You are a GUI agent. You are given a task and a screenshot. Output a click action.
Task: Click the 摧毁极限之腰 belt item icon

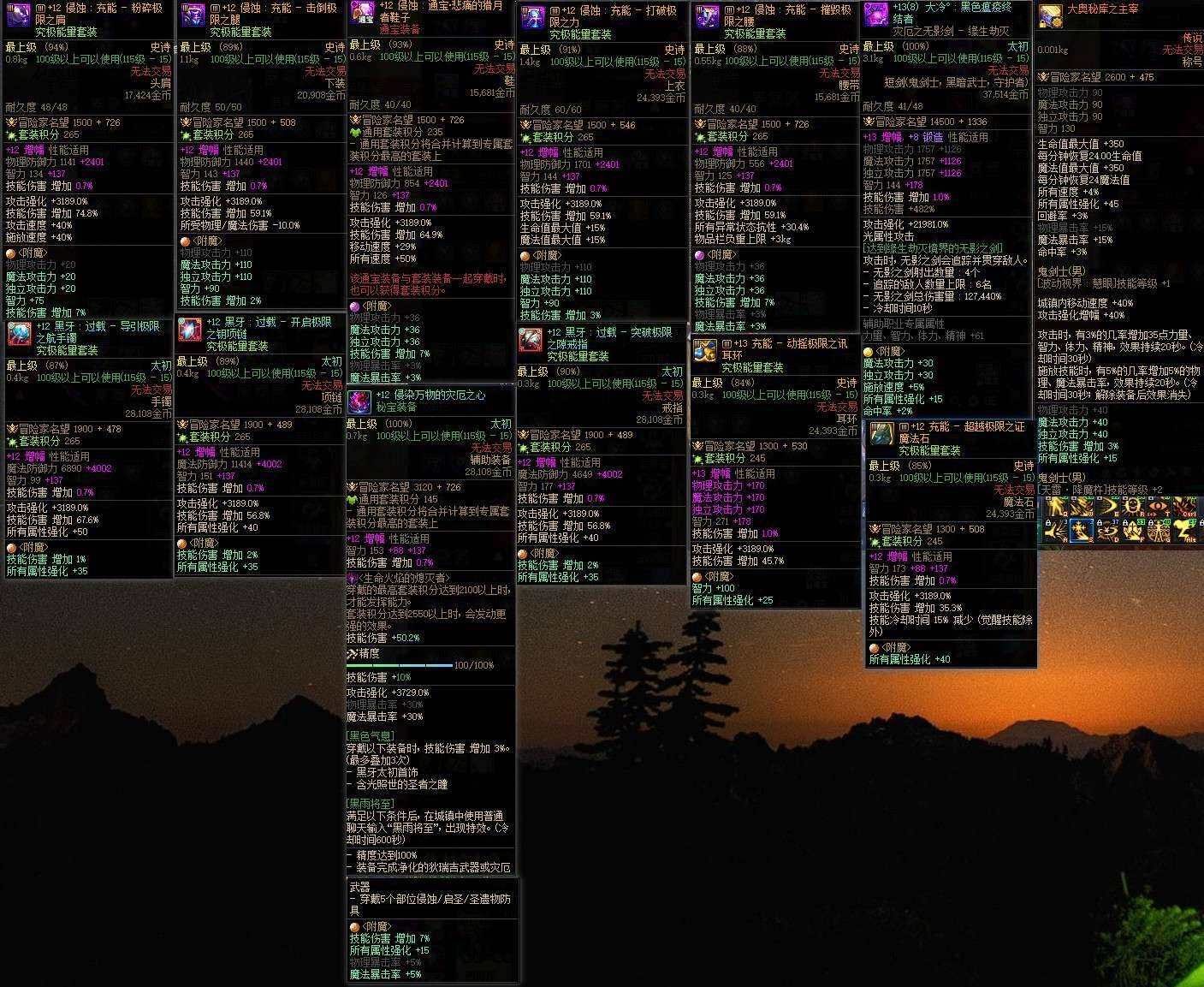[708, 17]
